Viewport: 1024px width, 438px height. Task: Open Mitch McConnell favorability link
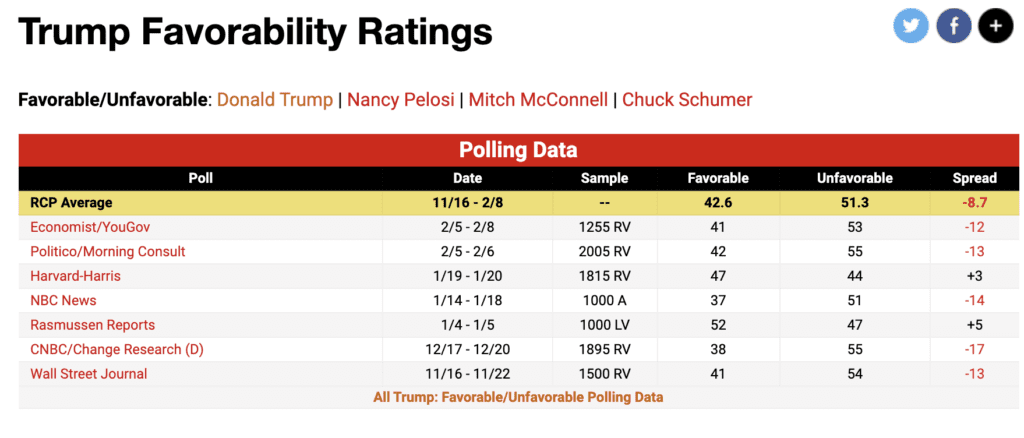click(x=538, y=100)
